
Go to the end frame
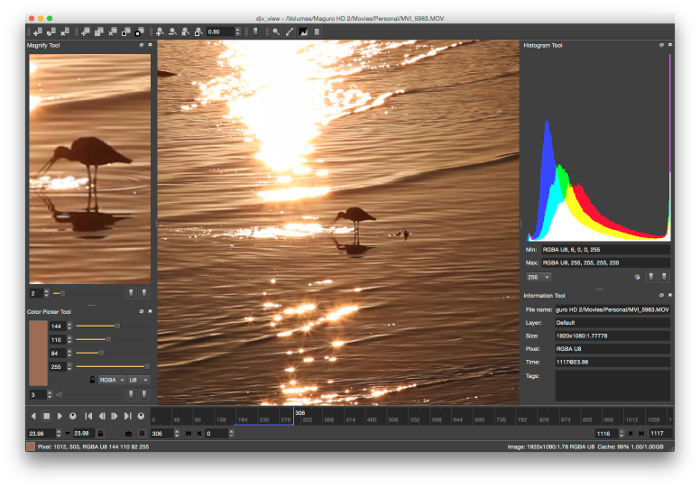click(128, 416)
